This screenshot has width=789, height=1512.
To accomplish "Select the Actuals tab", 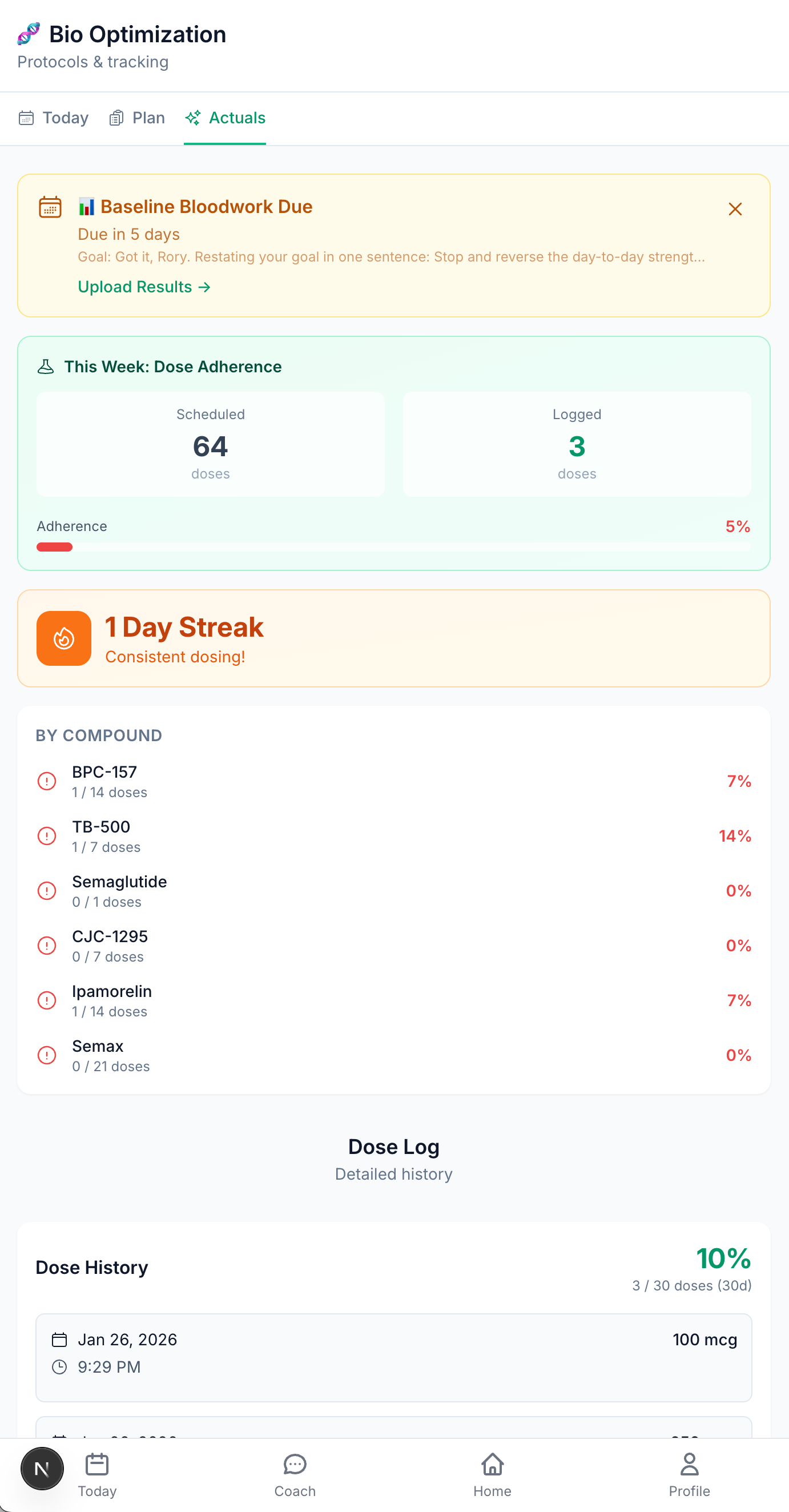I will [226, 118].
